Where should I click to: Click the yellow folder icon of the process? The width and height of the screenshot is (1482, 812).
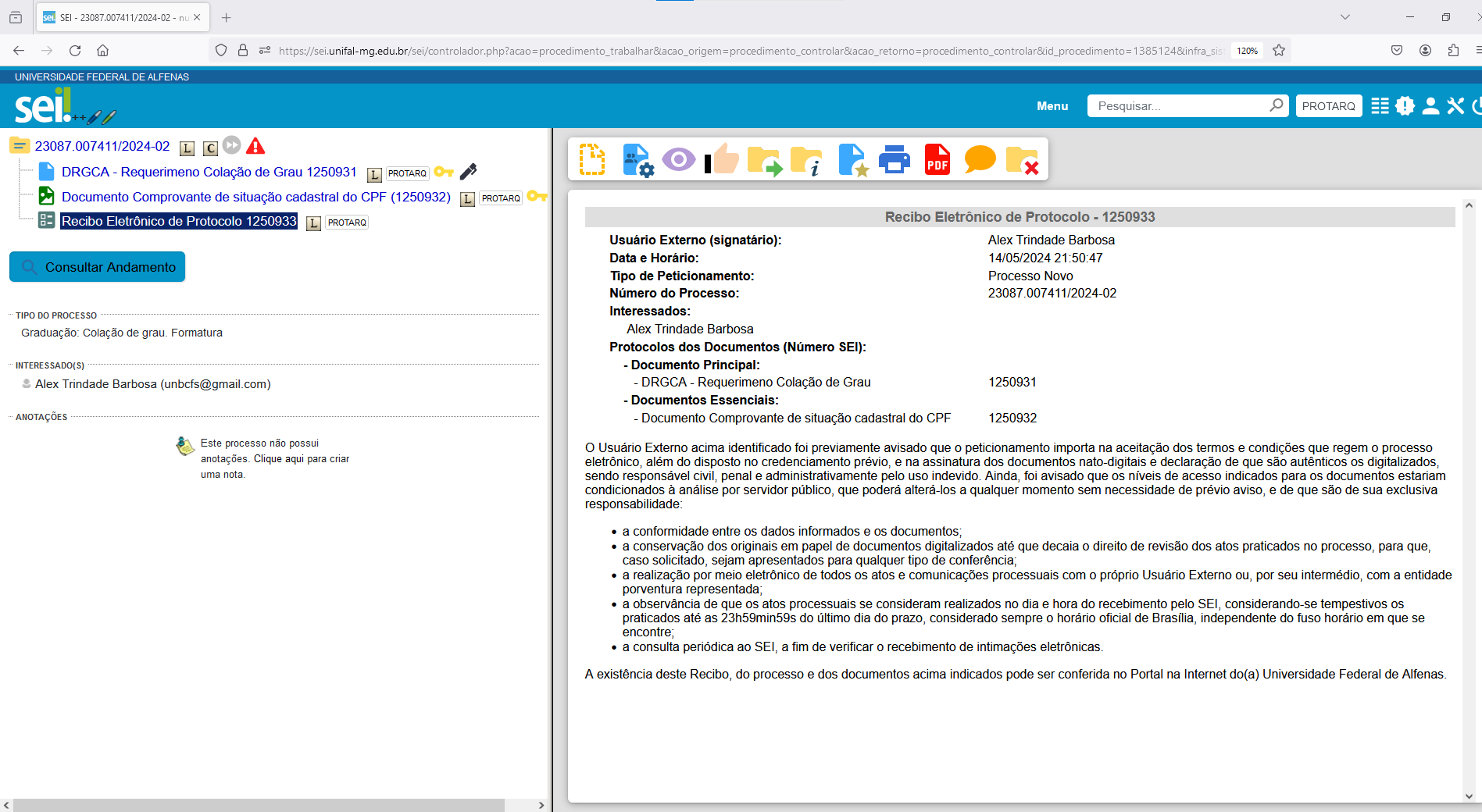(20, 145)
